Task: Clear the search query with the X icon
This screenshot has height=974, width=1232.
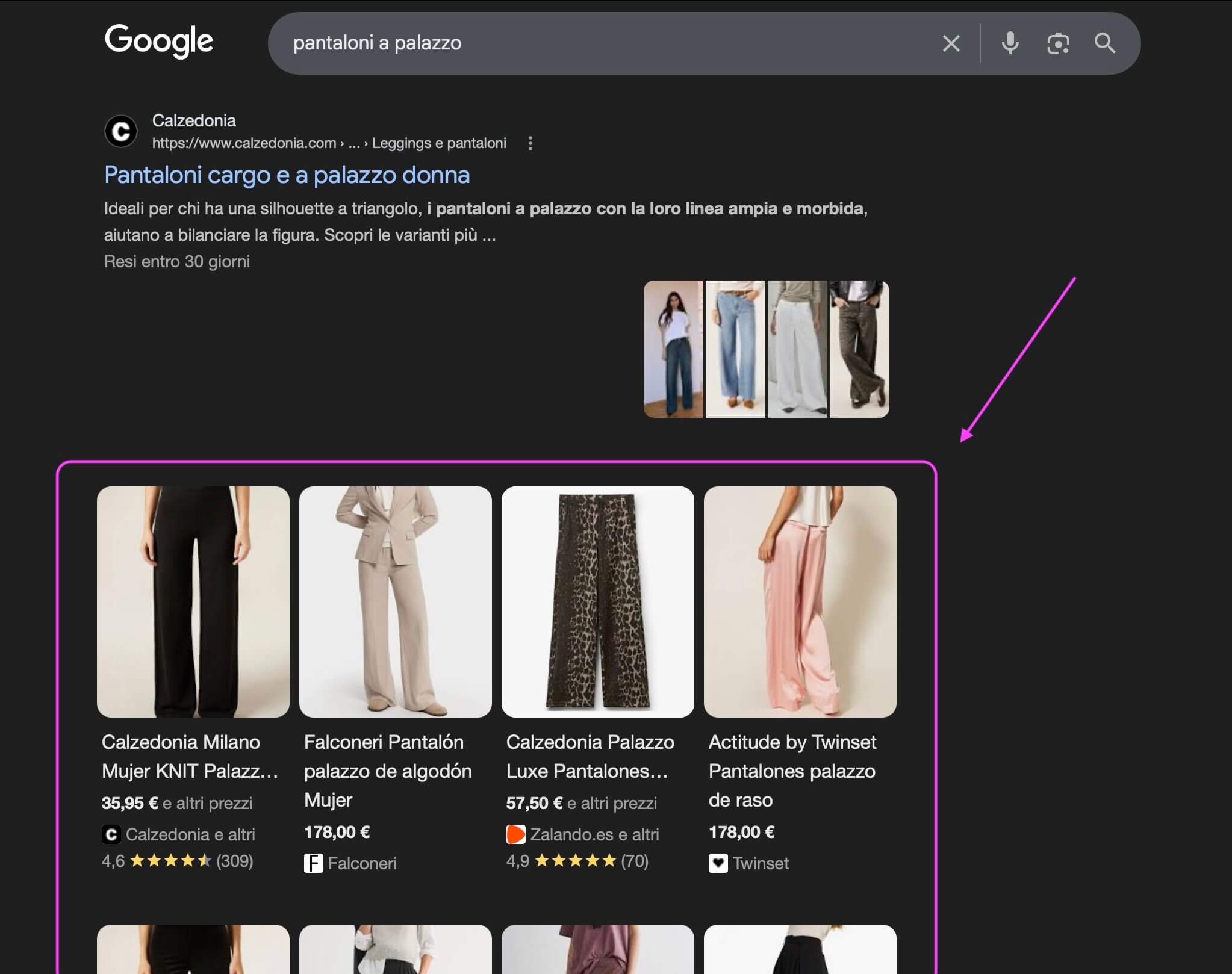Action: [951, 43]
